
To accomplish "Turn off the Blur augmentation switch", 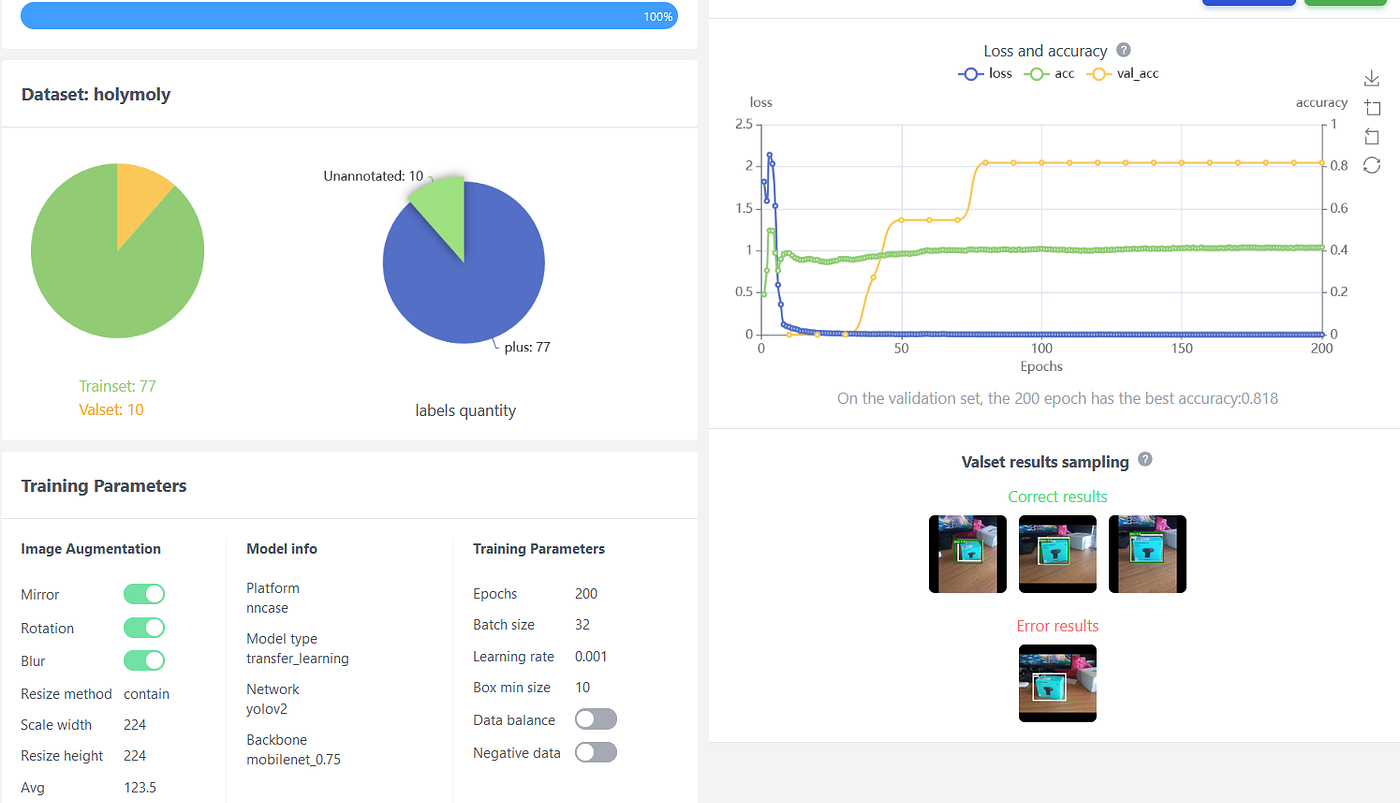I will (144, 661).
